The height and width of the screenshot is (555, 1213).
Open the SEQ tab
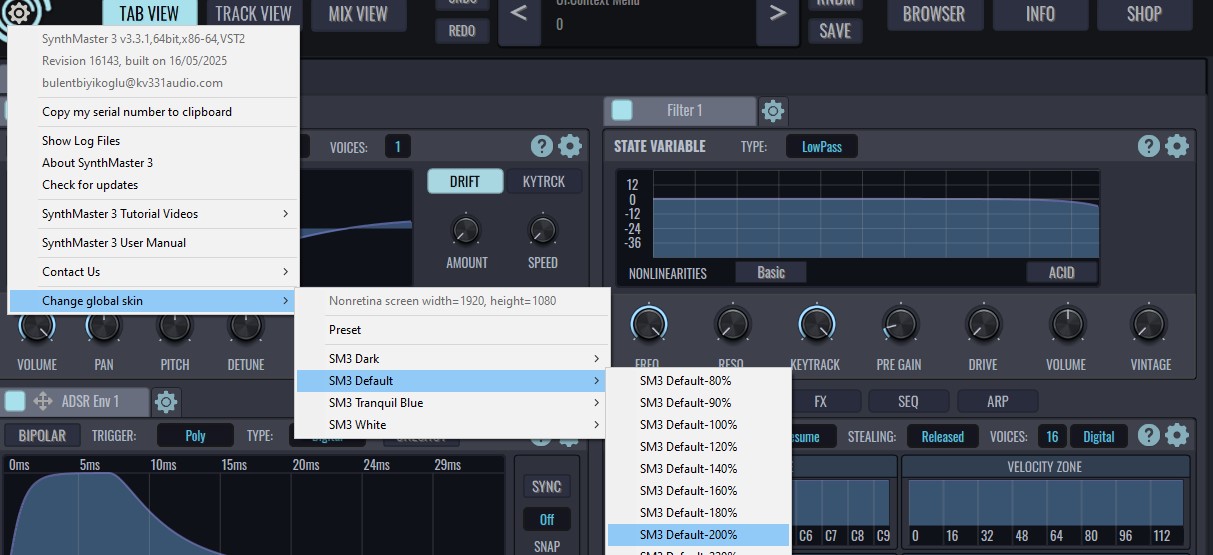tap(908, 401)
